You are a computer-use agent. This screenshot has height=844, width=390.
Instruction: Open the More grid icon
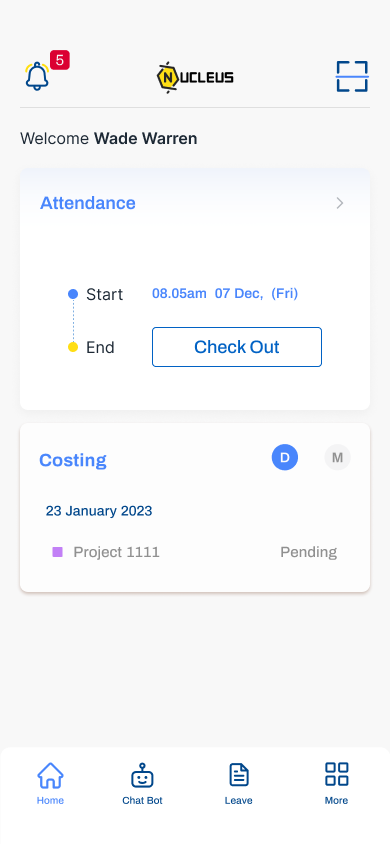(x=337, y=775)
